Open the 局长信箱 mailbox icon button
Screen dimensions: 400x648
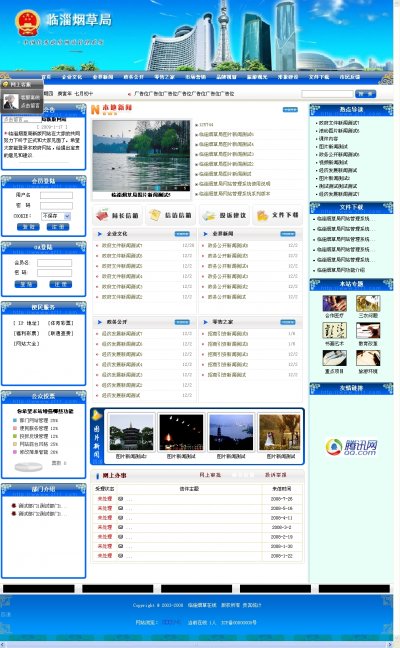coord(118,215)
